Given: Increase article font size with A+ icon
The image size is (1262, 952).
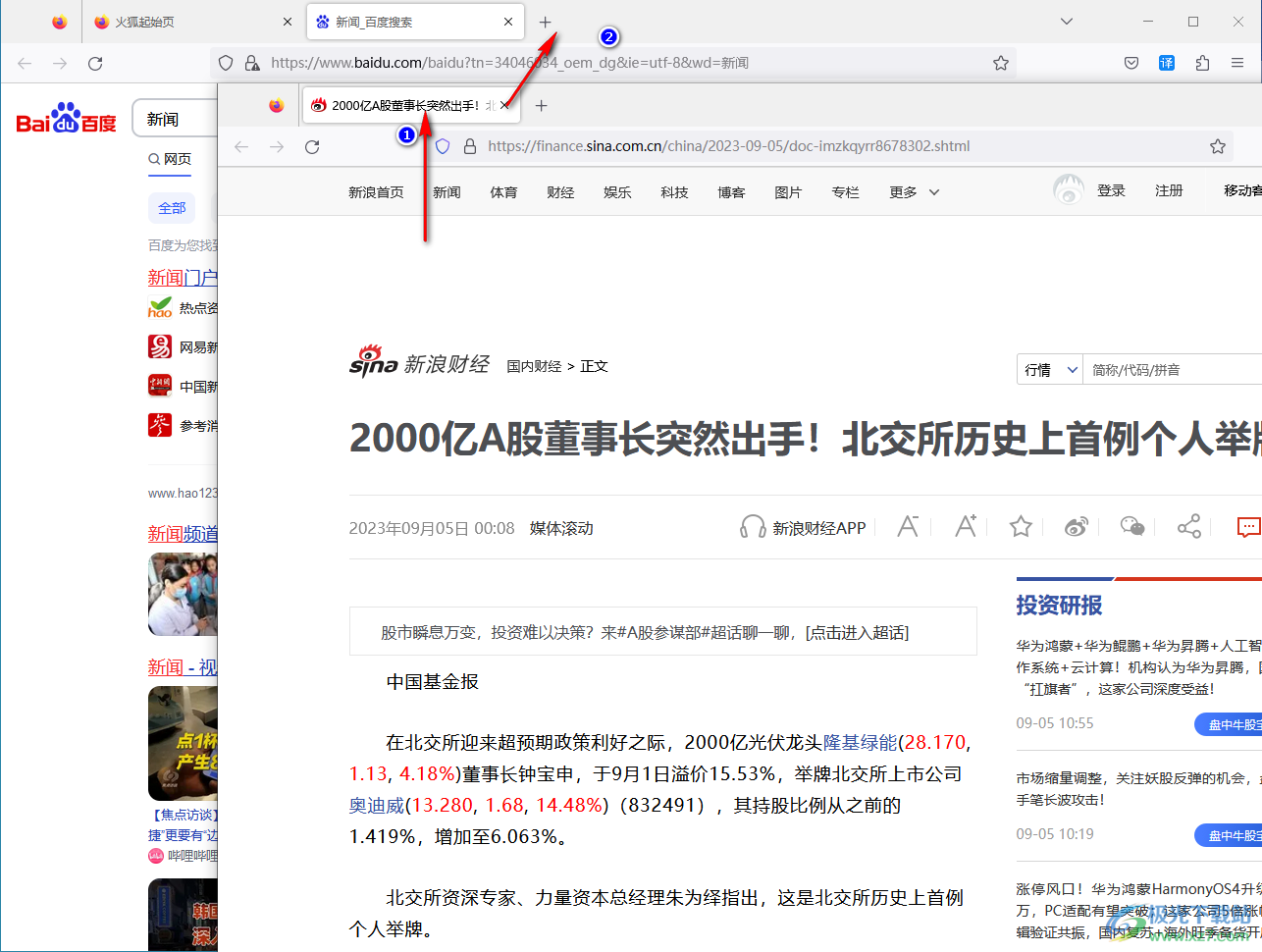Looking at the screenshot, I should click(x=966, y=526).
